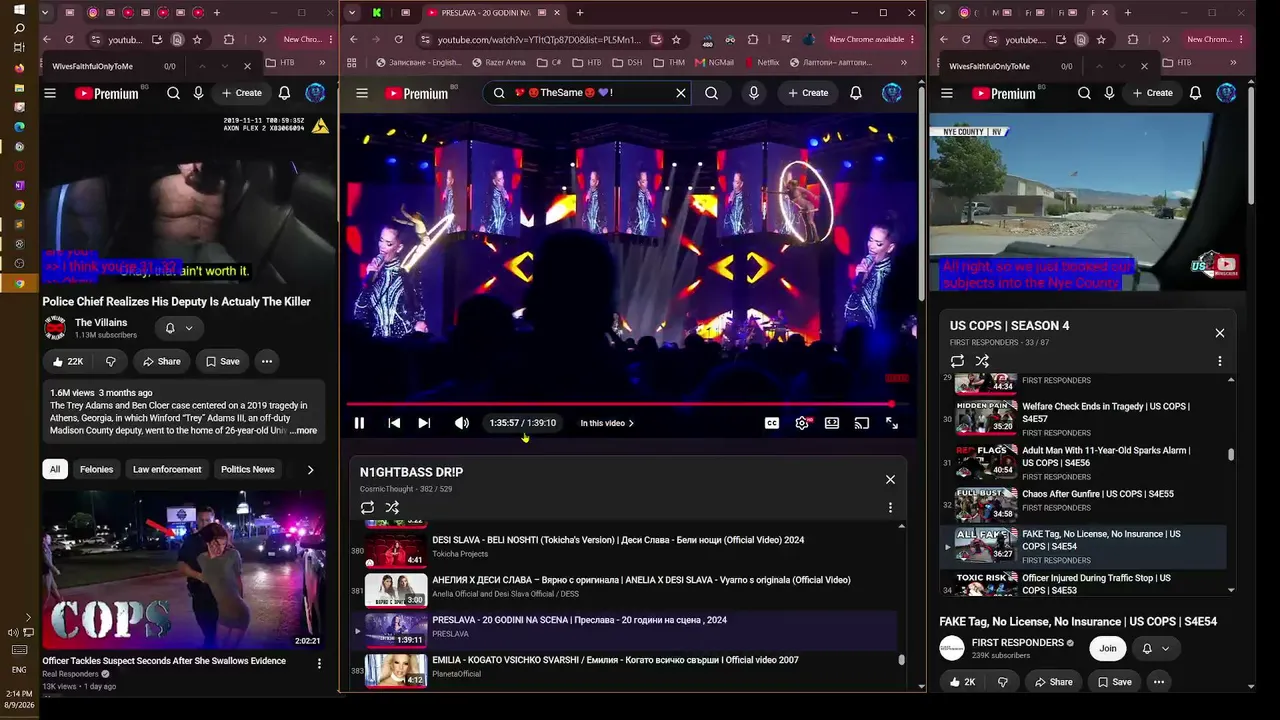Open the NGMail bookmark
Screen dimensions: 1280x720
click(714, 62)
